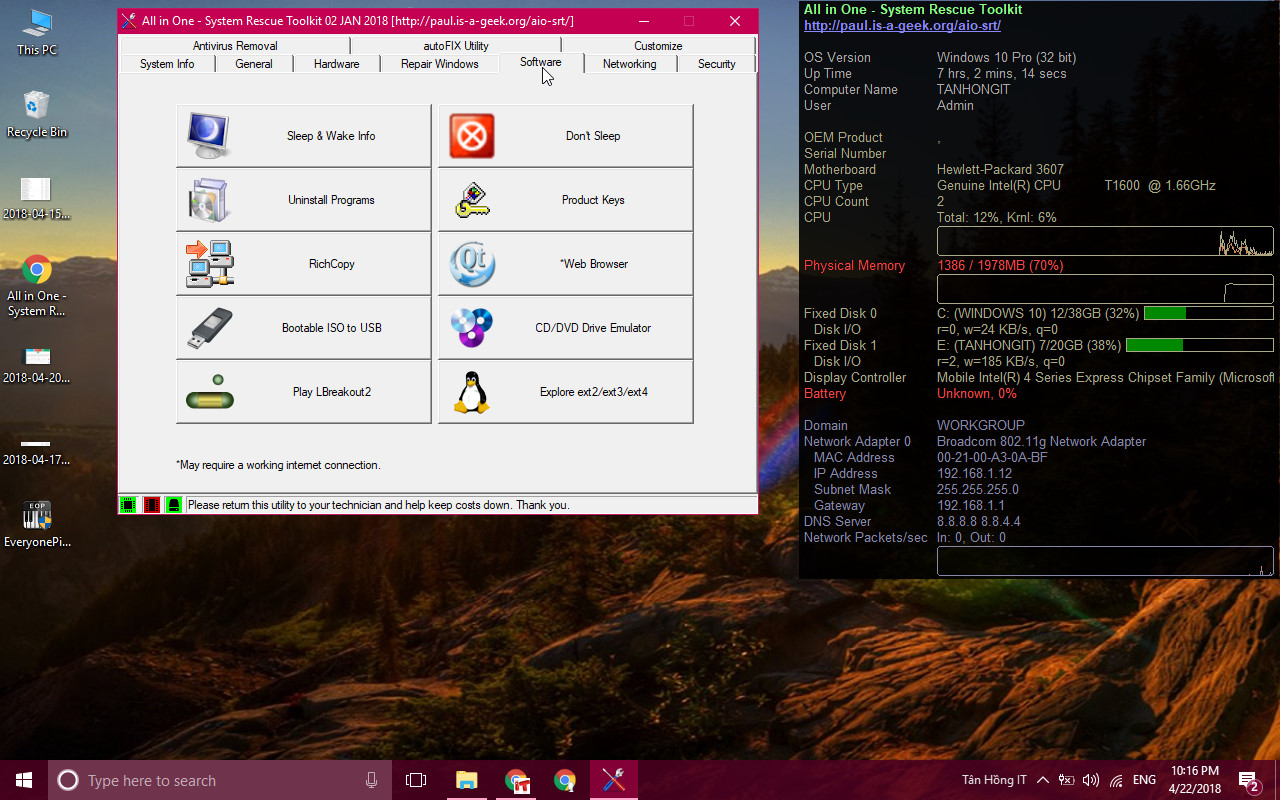Open the Recycle Bin desktop icon

[37, 114]
